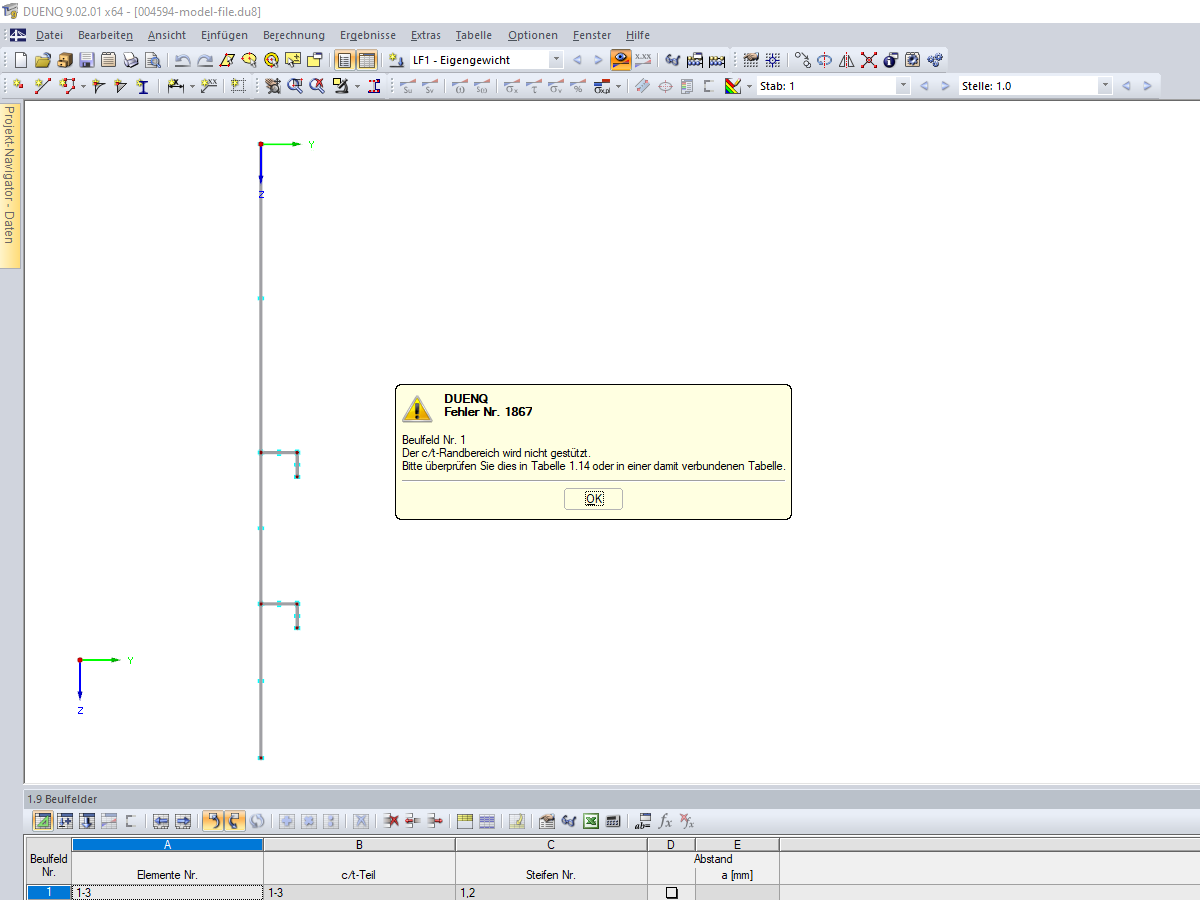Screen dimensions: 1200x900
Task: Go to next load case arrow
Action: 598,60
